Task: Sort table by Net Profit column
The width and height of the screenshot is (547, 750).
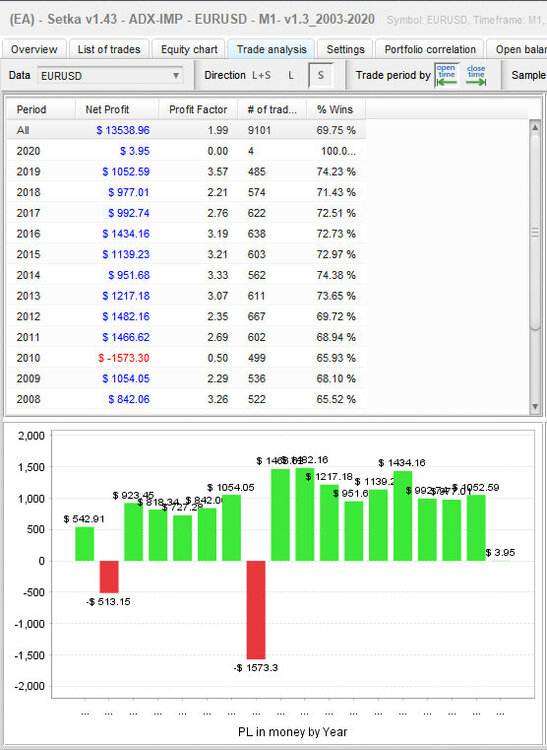Action: click(x=117, y=110)
